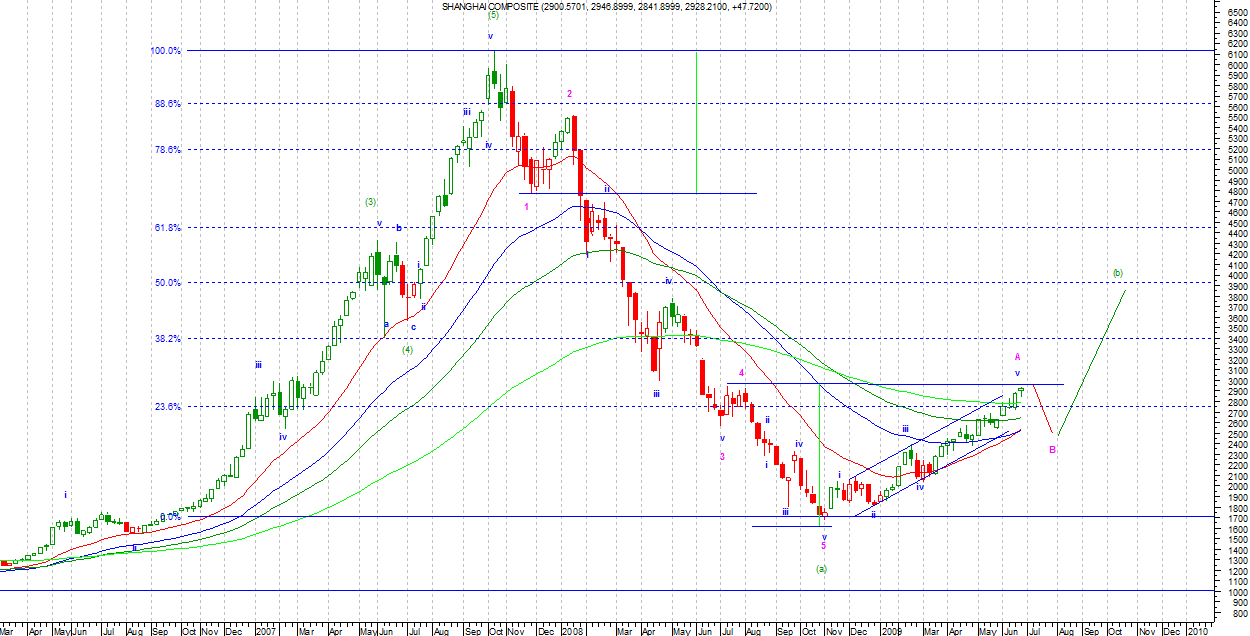Click the pink wave A label
1250x636 pixels.
click(1017, 357)
